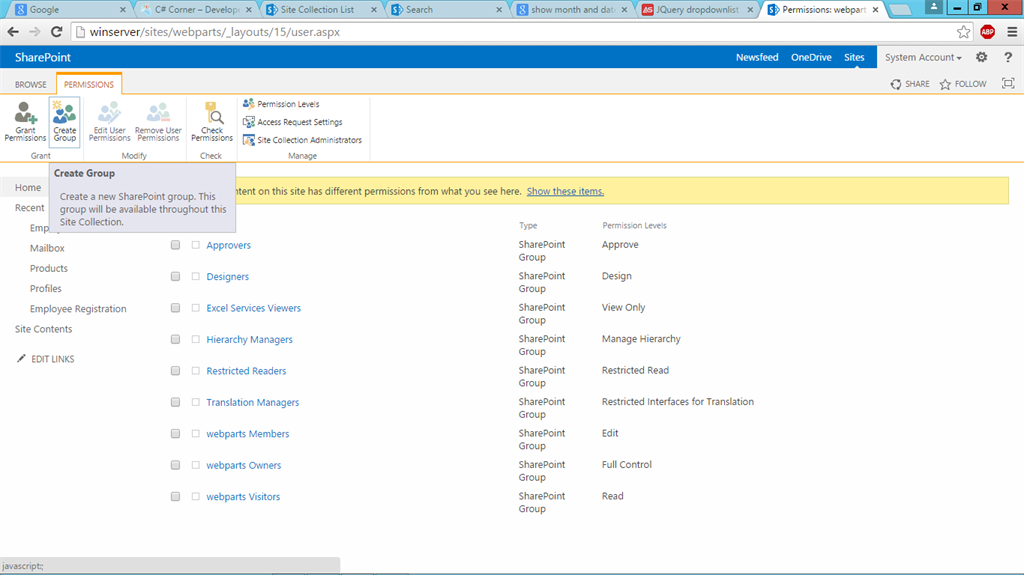This screenshot has height=575, width=1024.
Task: Open the Excel Services Viewers group
Action: pos(253,308)
